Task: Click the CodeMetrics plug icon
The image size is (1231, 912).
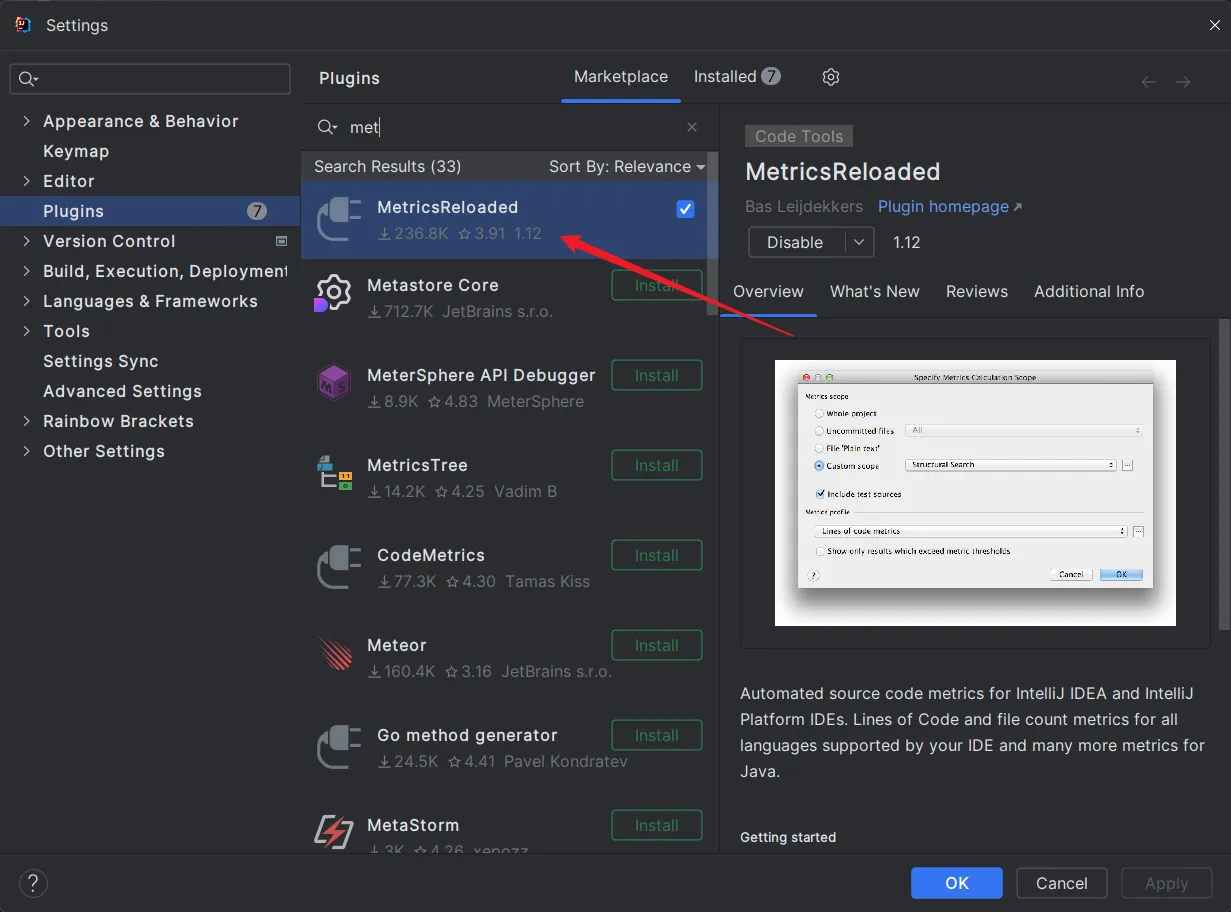Action: click(x=339, y=566)
